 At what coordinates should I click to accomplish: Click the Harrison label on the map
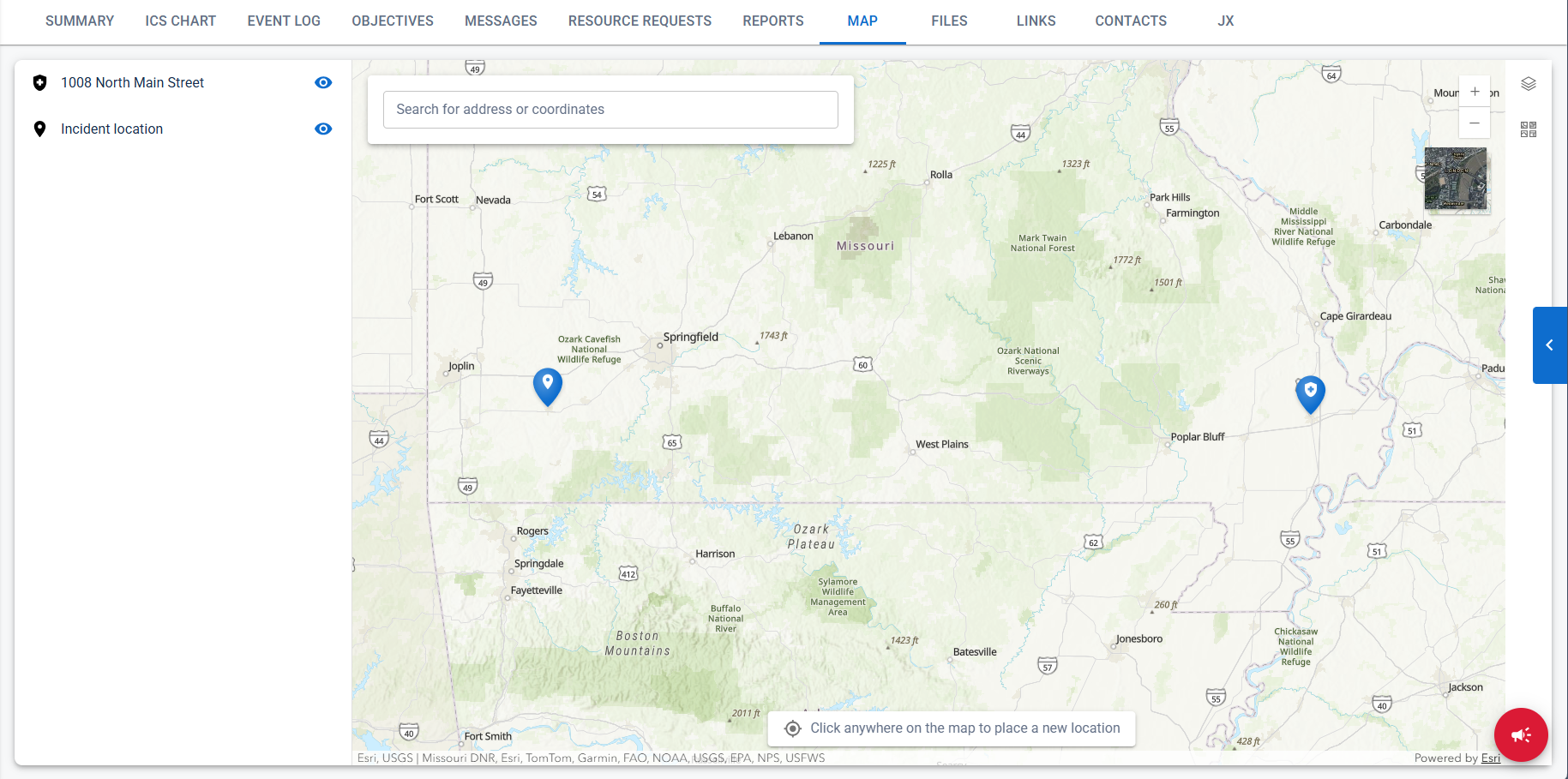[715, 554]
